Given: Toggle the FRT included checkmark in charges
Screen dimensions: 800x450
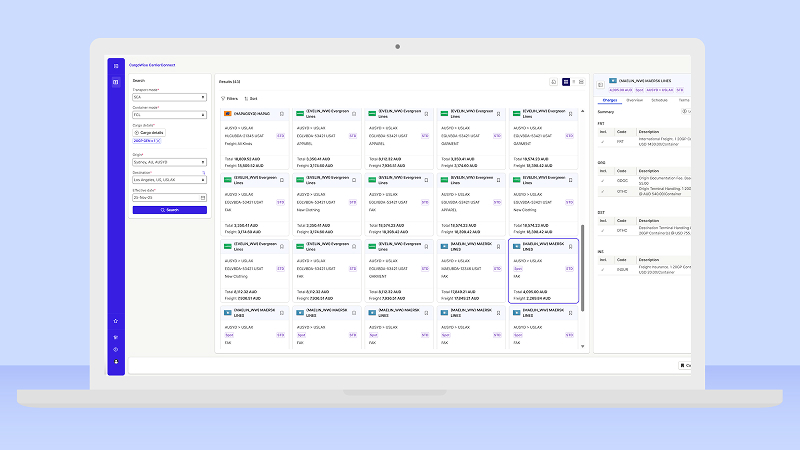Looking at the screenshot, I should (603, 141).
